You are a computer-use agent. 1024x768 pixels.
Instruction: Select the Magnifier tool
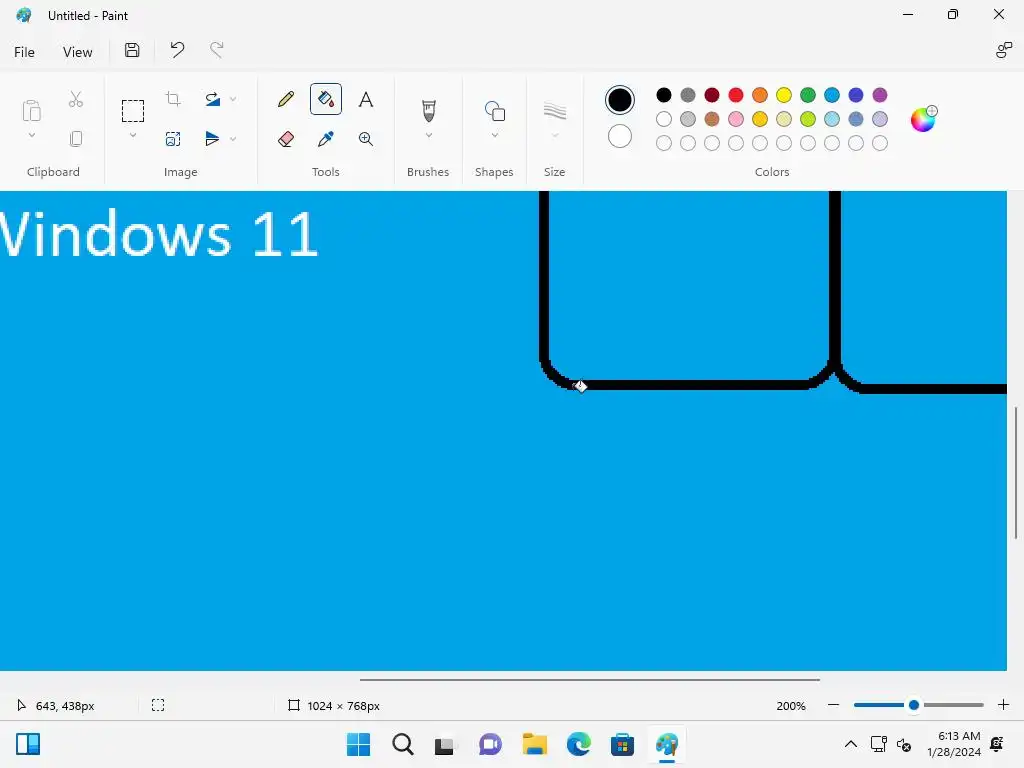366,138
